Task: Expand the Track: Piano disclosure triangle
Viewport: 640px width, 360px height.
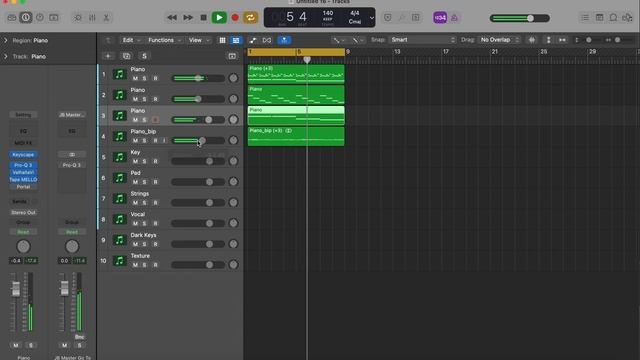Action: click(6, 56)
